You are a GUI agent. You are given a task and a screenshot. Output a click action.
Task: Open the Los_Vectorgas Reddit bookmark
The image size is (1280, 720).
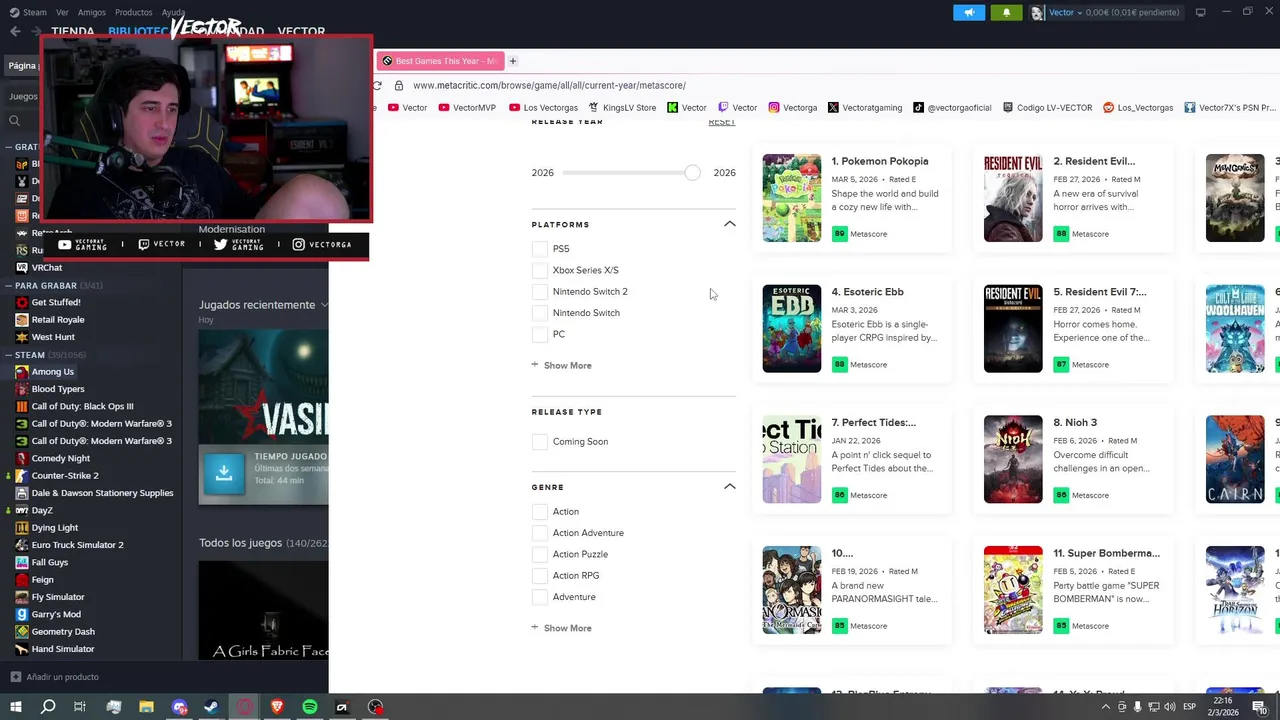pyautogui.click(x=1138, y=107)
